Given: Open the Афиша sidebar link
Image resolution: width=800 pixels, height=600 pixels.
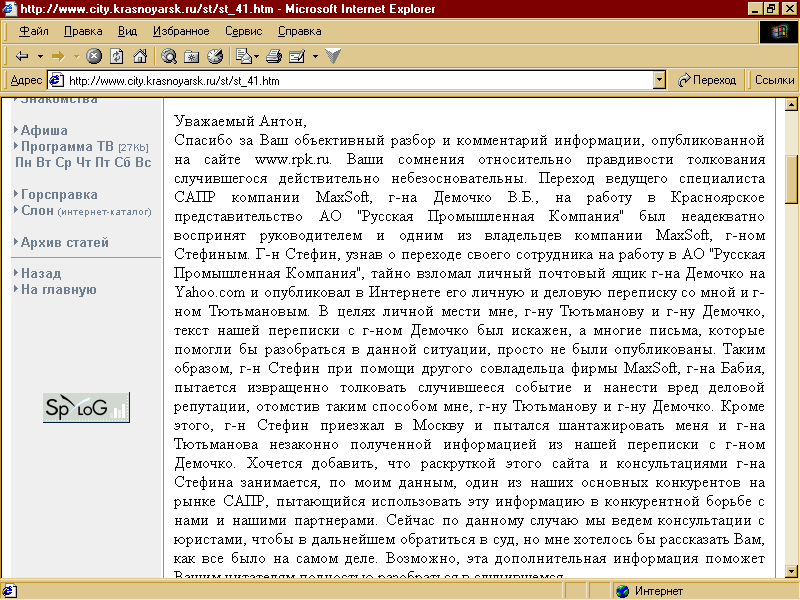Looking at the screenshot, I should [x=44, y=131].
